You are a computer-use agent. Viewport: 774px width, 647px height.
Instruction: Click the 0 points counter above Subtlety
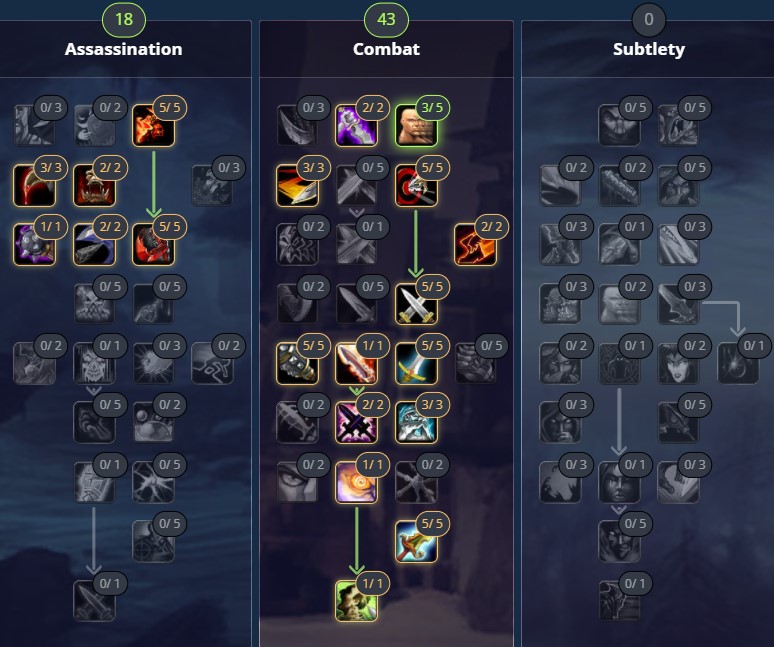pos(649,19)
